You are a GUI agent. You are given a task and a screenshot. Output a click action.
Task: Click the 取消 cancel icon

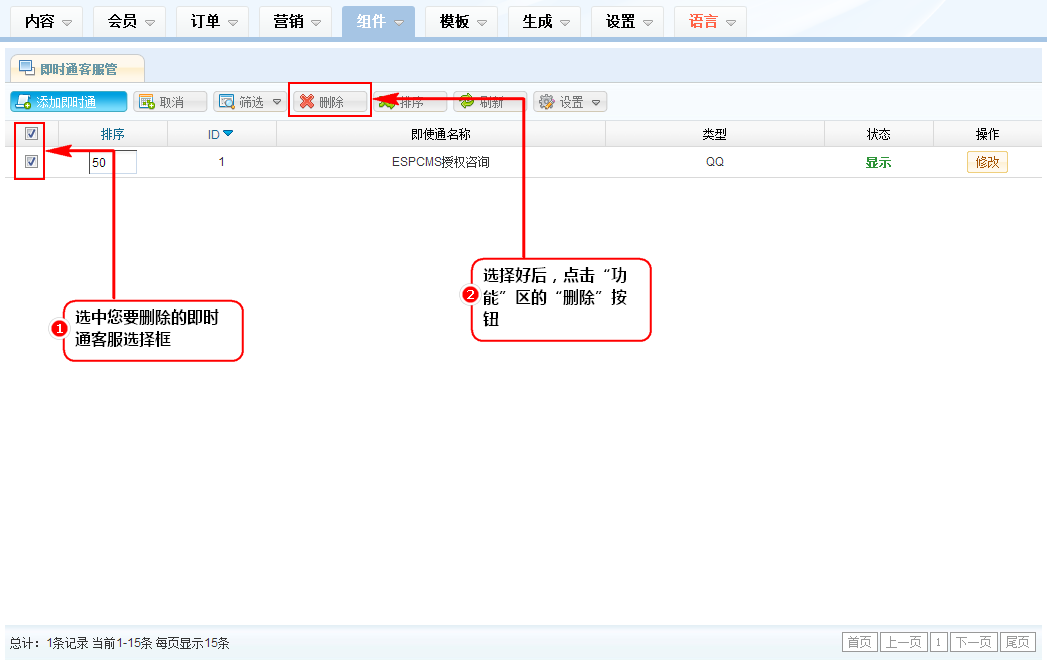click(146, 102)
